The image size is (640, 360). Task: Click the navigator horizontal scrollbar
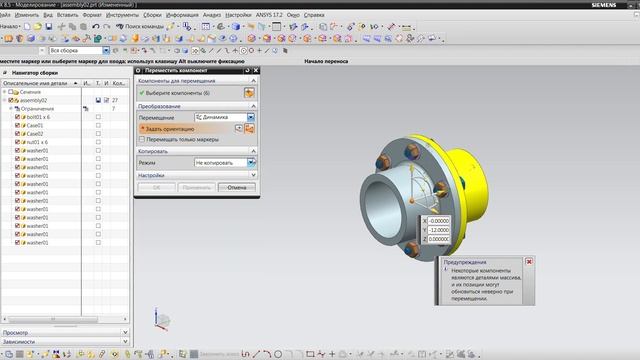(53, 319)
